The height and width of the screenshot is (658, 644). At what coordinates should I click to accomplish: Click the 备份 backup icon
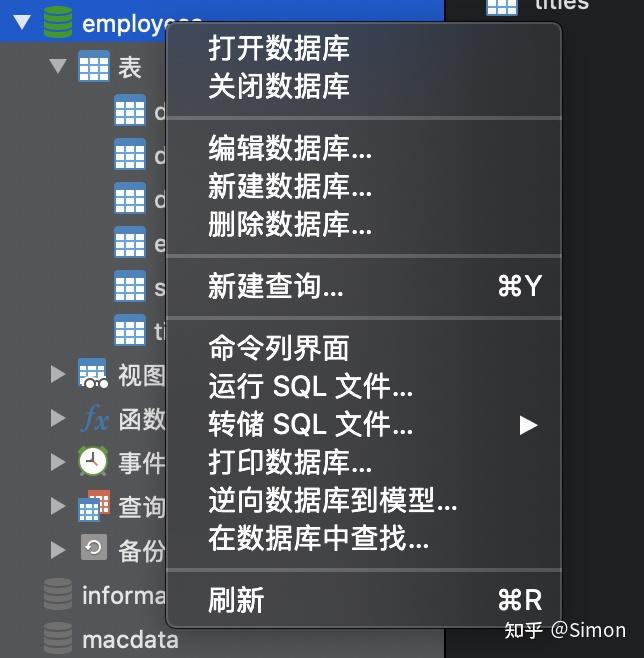[x=93, y=549]
